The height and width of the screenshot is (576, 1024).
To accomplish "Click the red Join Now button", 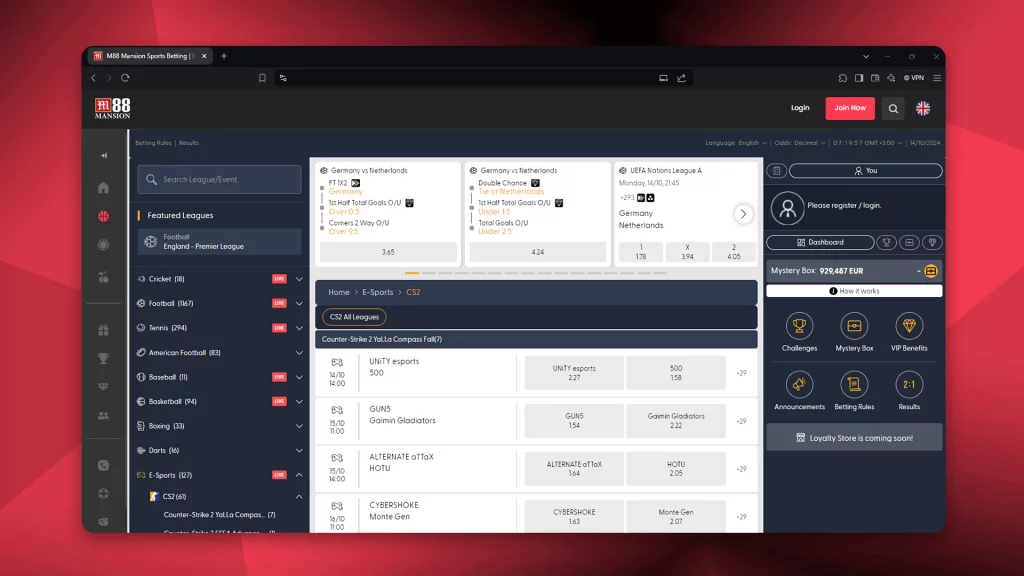I will tap(850, 108).
